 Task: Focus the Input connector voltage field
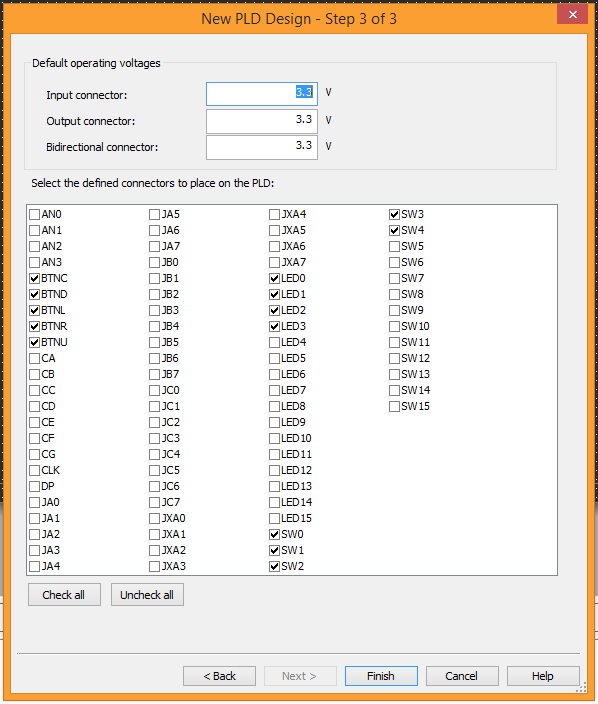coord(262,94)
